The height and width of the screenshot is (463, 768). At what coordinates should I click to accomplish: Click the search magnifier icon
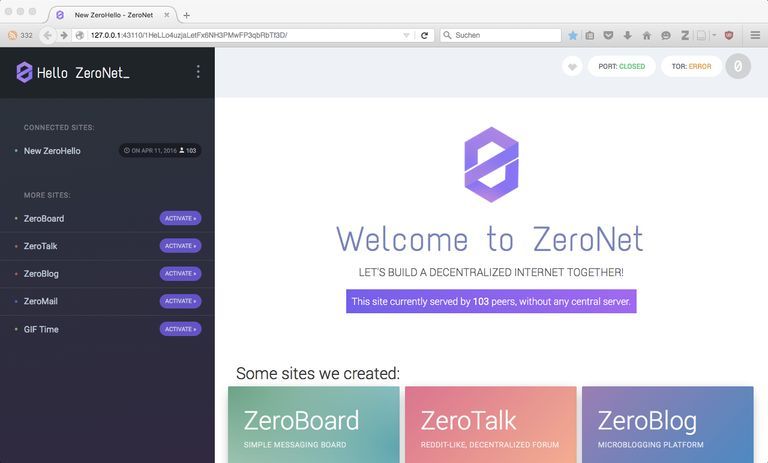447,35
